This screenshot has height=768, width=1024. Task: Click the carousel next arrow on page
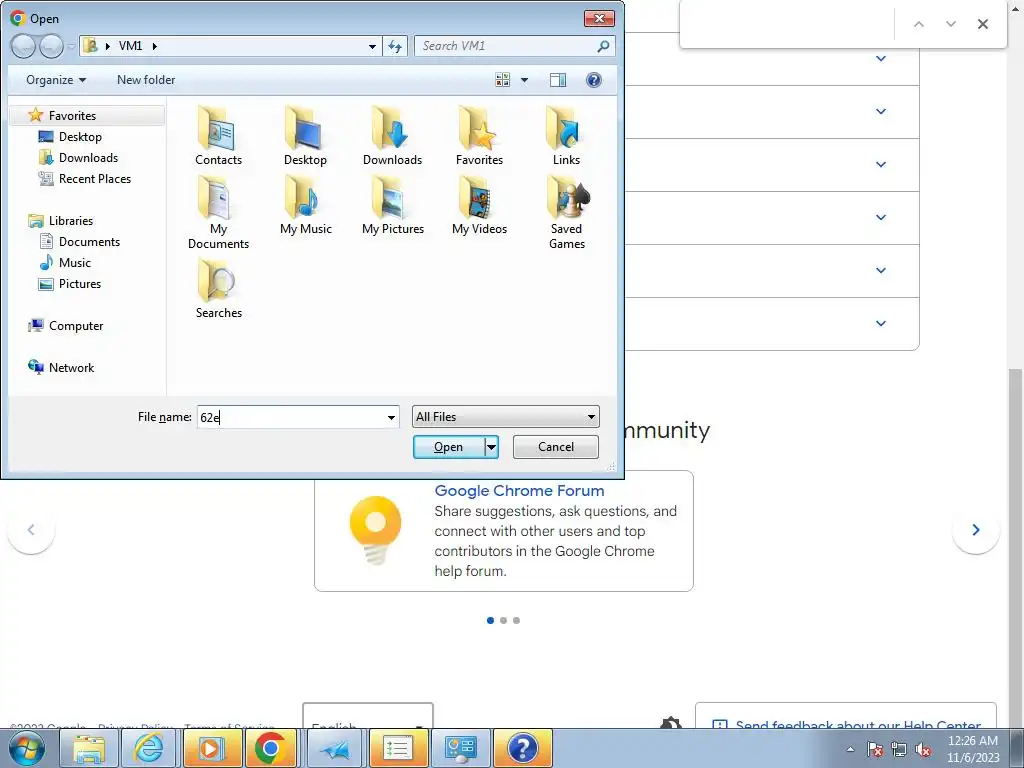tap(976, 530)
